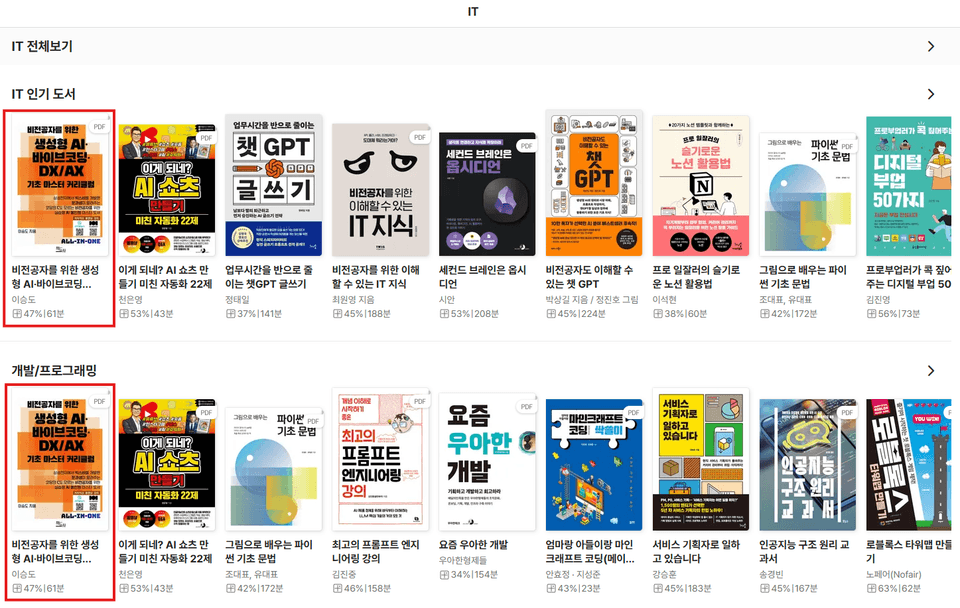
Task: Click the 이게 되네? AI 쇼츠 title in popular books
Action: click(x=165, y=277)
